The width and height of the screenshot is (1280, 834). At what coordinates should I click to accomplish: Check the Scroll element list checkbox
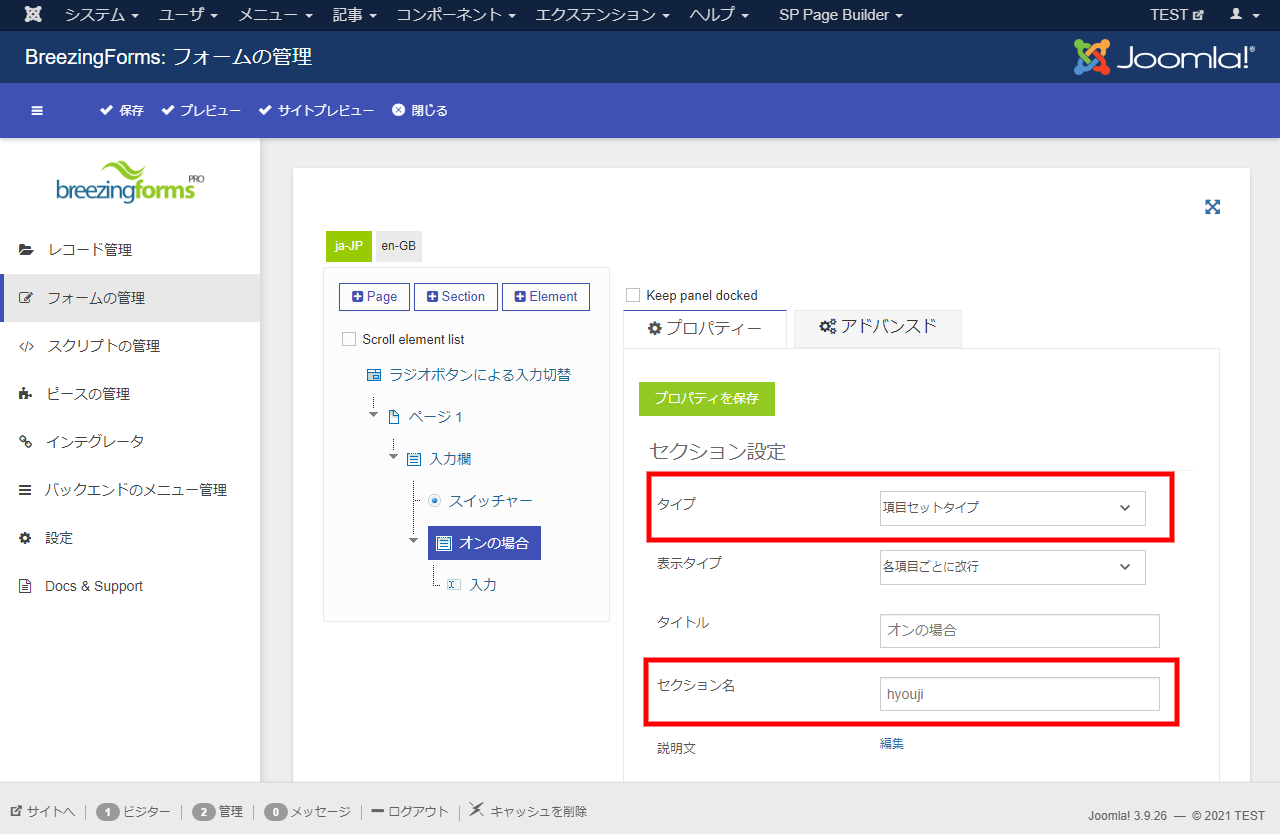(349, 339)
